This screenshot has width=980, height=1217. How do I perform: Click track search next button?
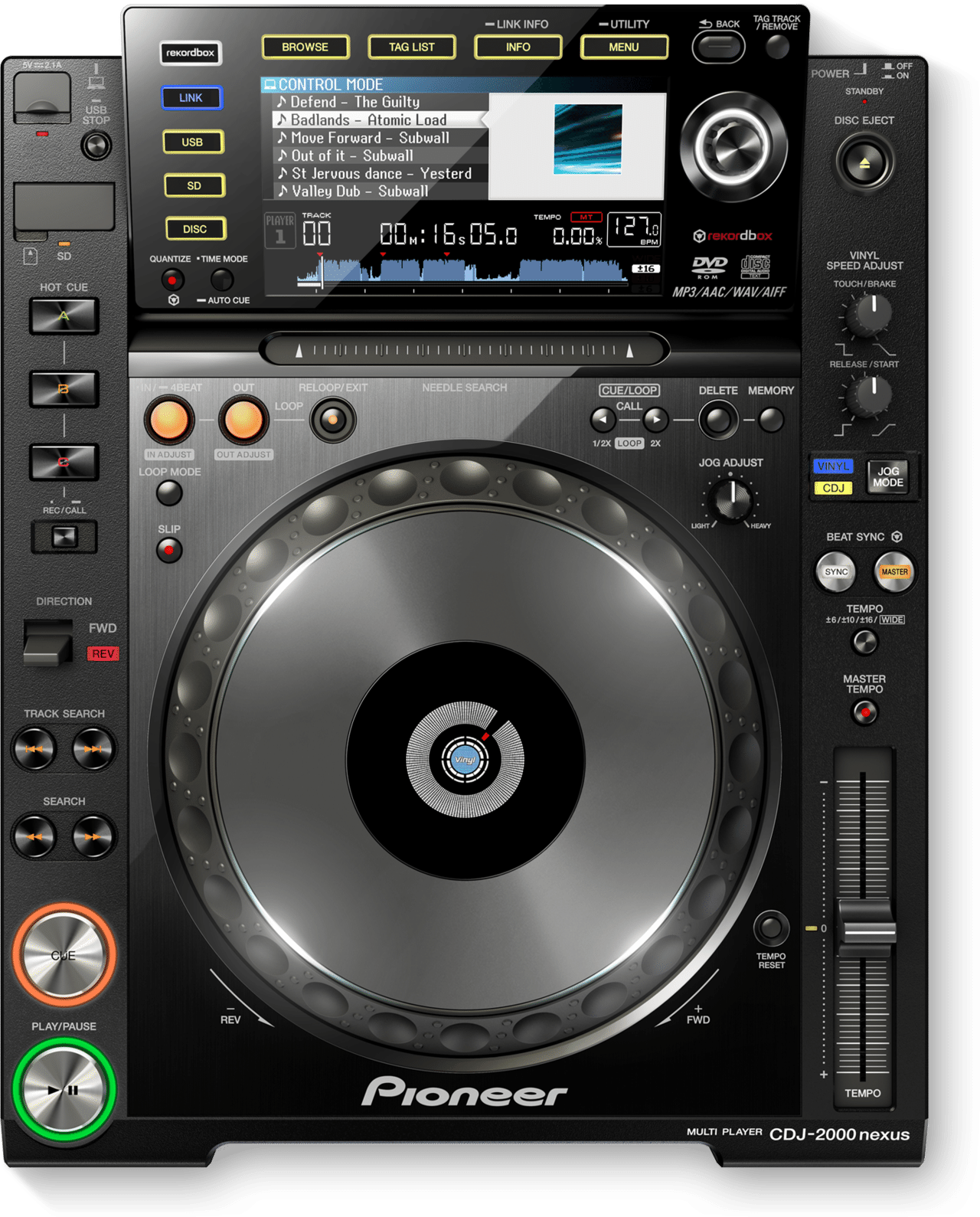(x=93, y=749)
